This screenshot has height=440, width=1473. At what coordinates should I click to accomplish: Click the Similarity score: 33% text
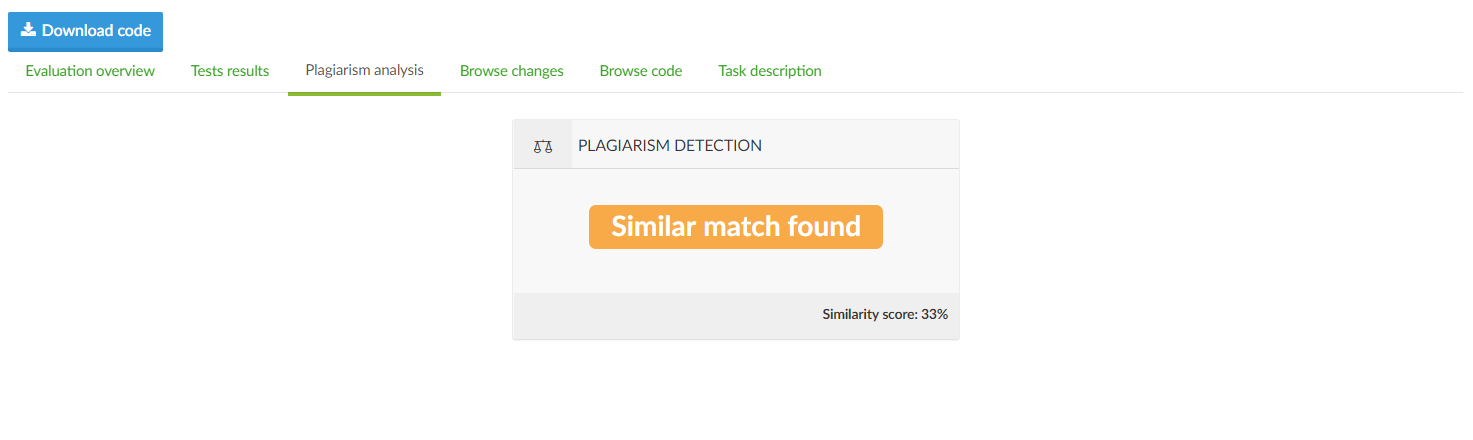(x=884, y=314)
